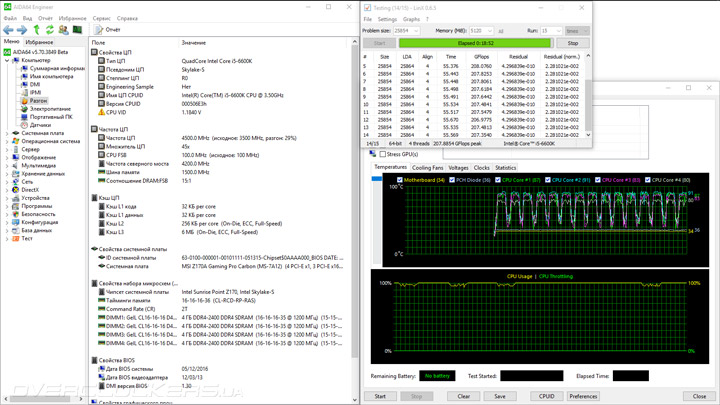Enable the Stress GPU(s) checkbox
The width and height of the screenshot is (720, 405).
tap(382, 155)
